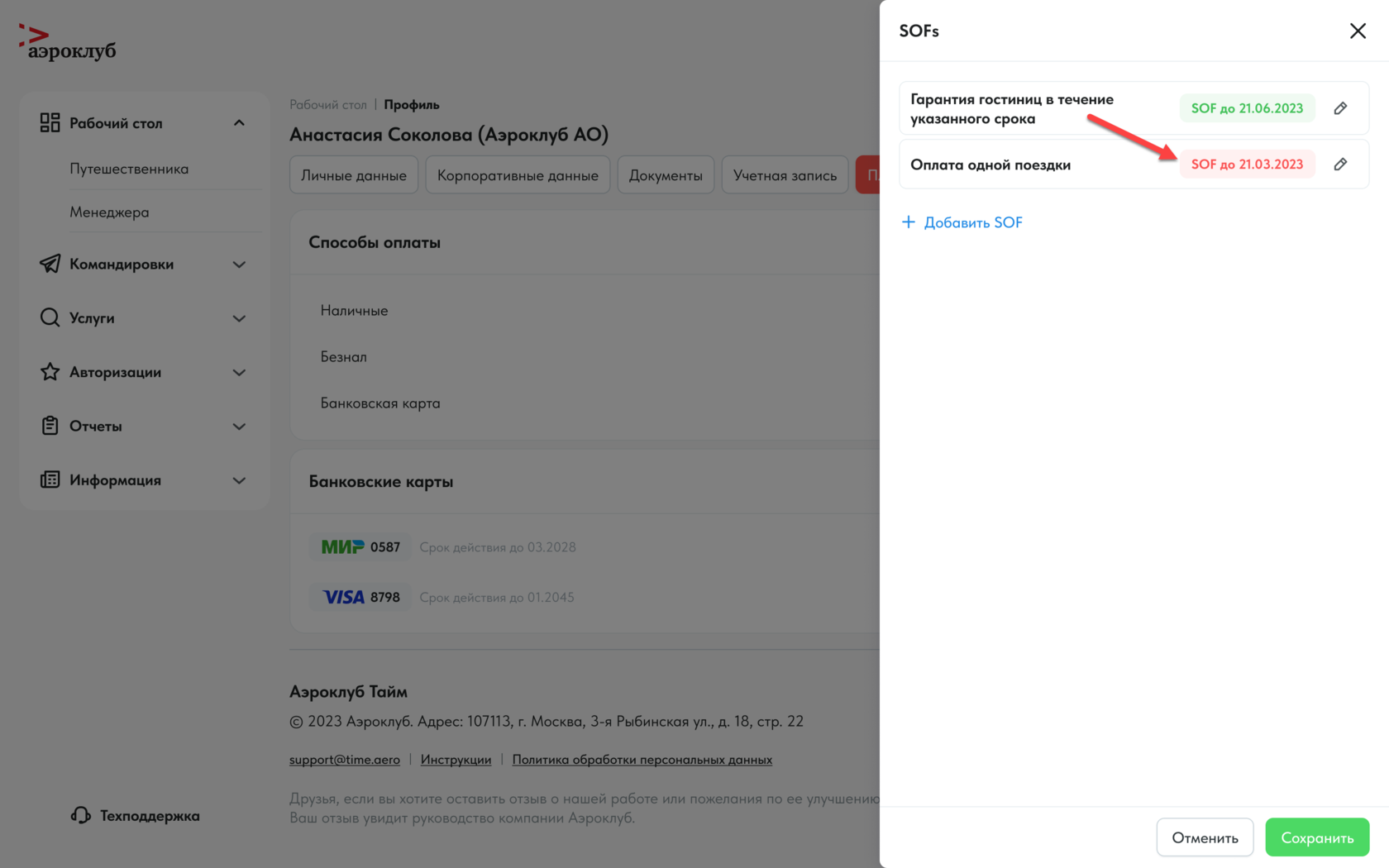Expand the Отчеты menu chevron
The height and width of the screenshot is (868, 1389).
click(239, 427)
